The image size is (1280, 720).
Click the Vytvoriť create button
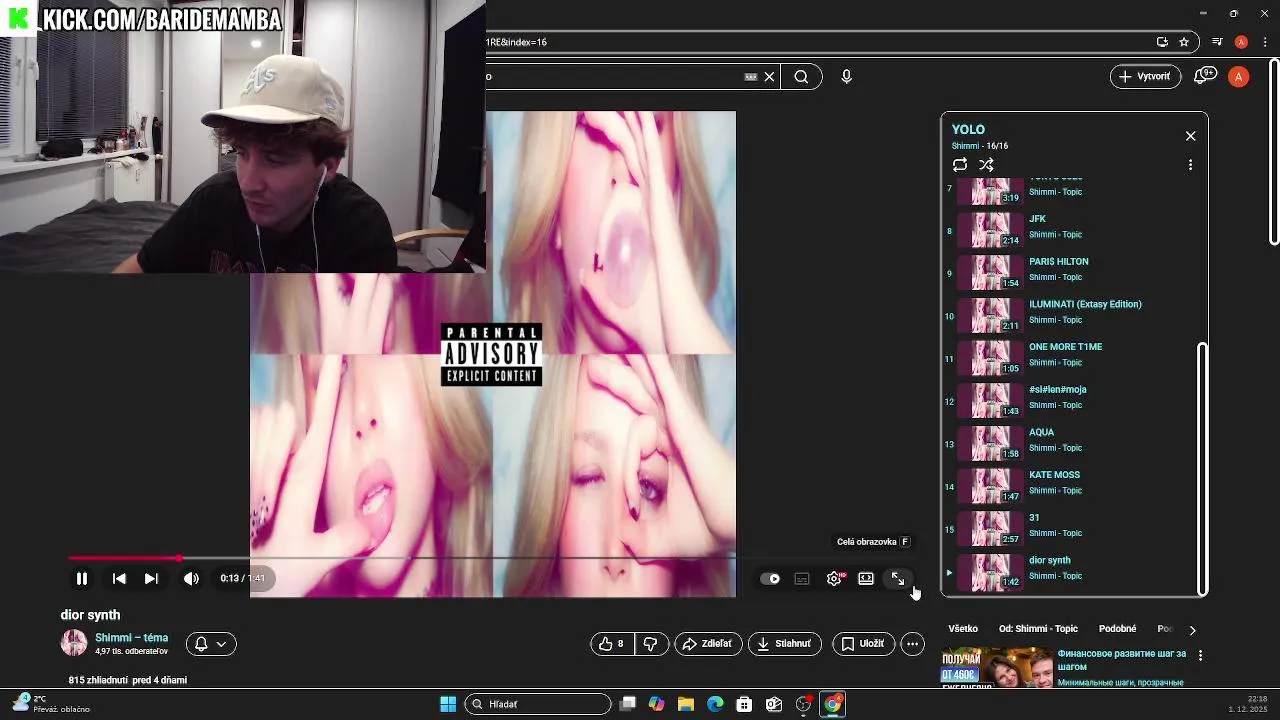pyautogui.click(x=1146, y=77)
